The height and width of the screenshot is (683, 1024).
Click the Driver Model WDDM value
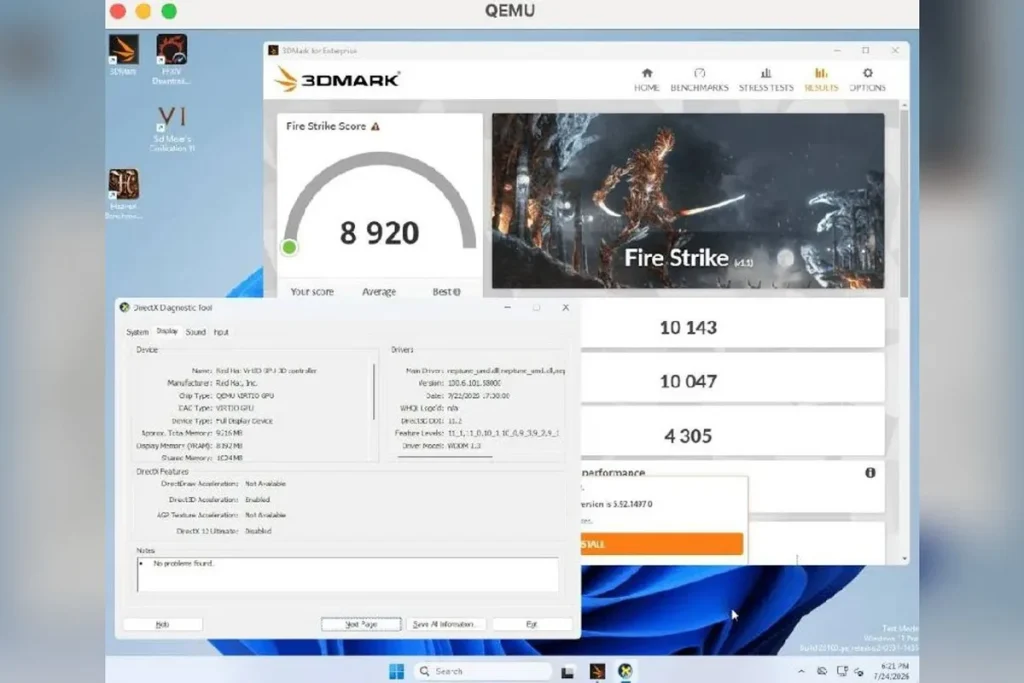(x=464, y=446)
